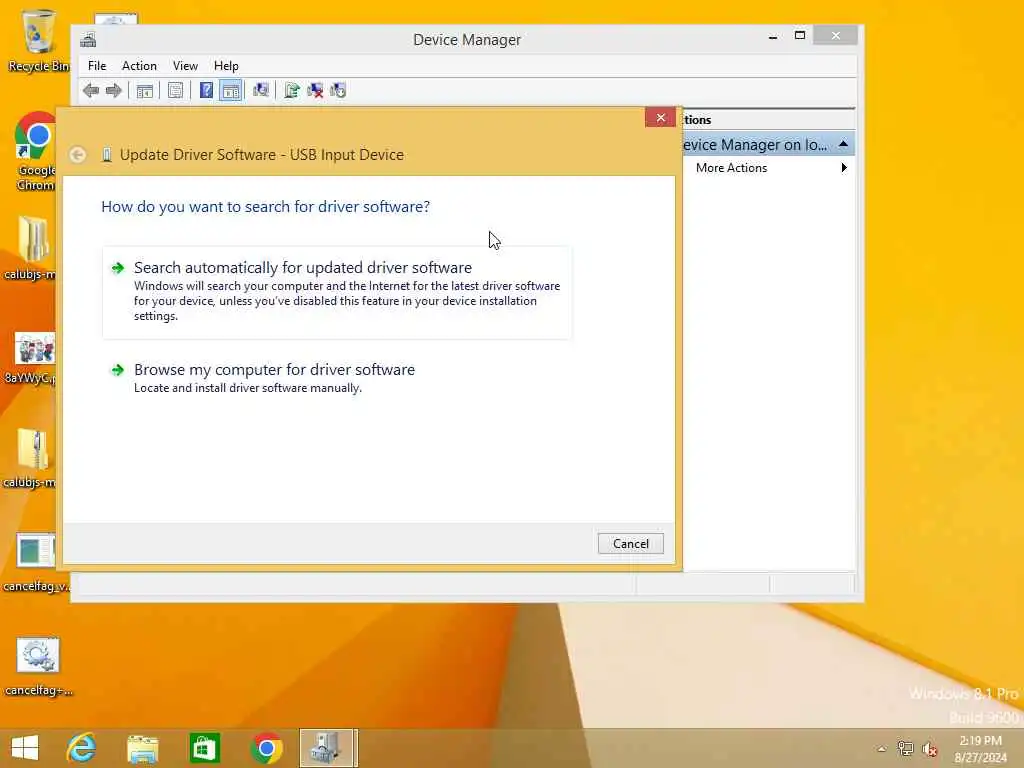Open the File menu
Screen dimensions: 1024x768
(x=97, y=66)
